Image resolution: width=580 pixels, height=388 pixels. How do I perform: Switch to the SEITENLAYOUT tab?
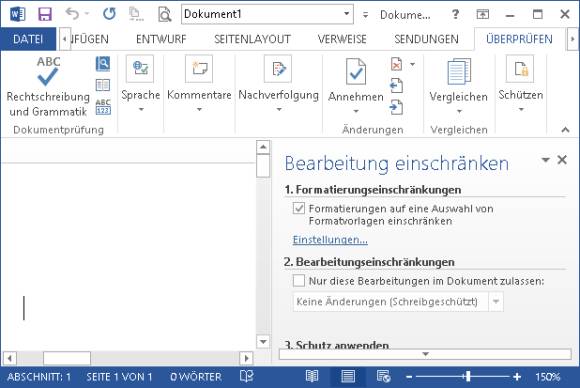(x=252, y=39)
